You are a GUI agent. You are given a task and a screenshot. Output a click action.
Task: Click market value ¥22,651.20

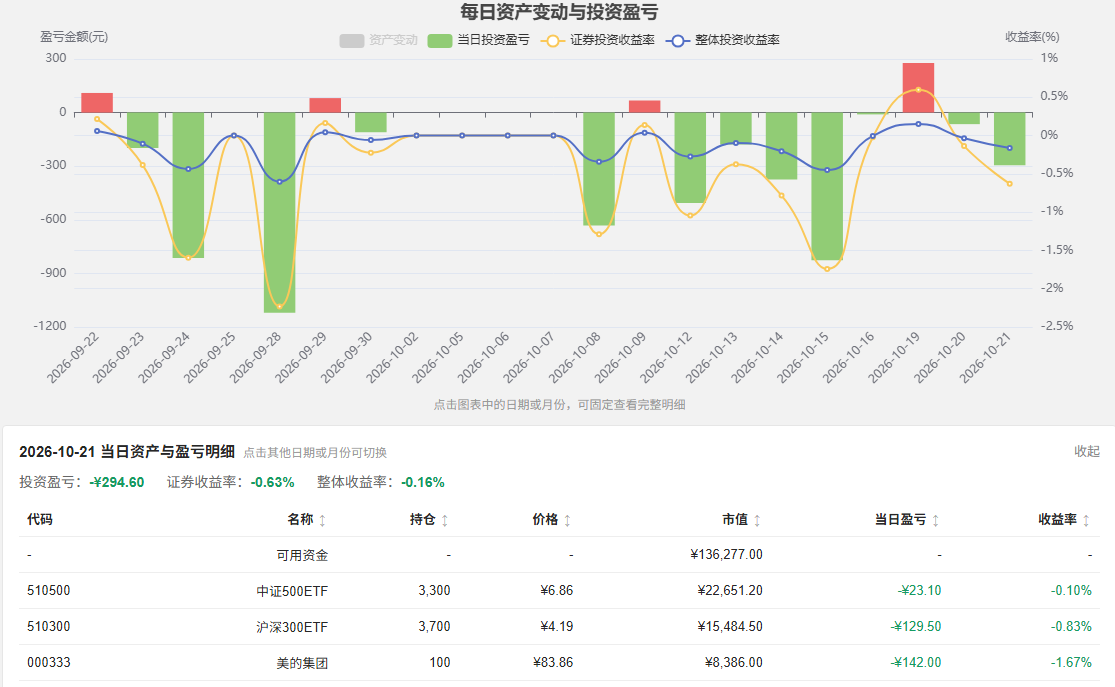click(x=730, y=591)
